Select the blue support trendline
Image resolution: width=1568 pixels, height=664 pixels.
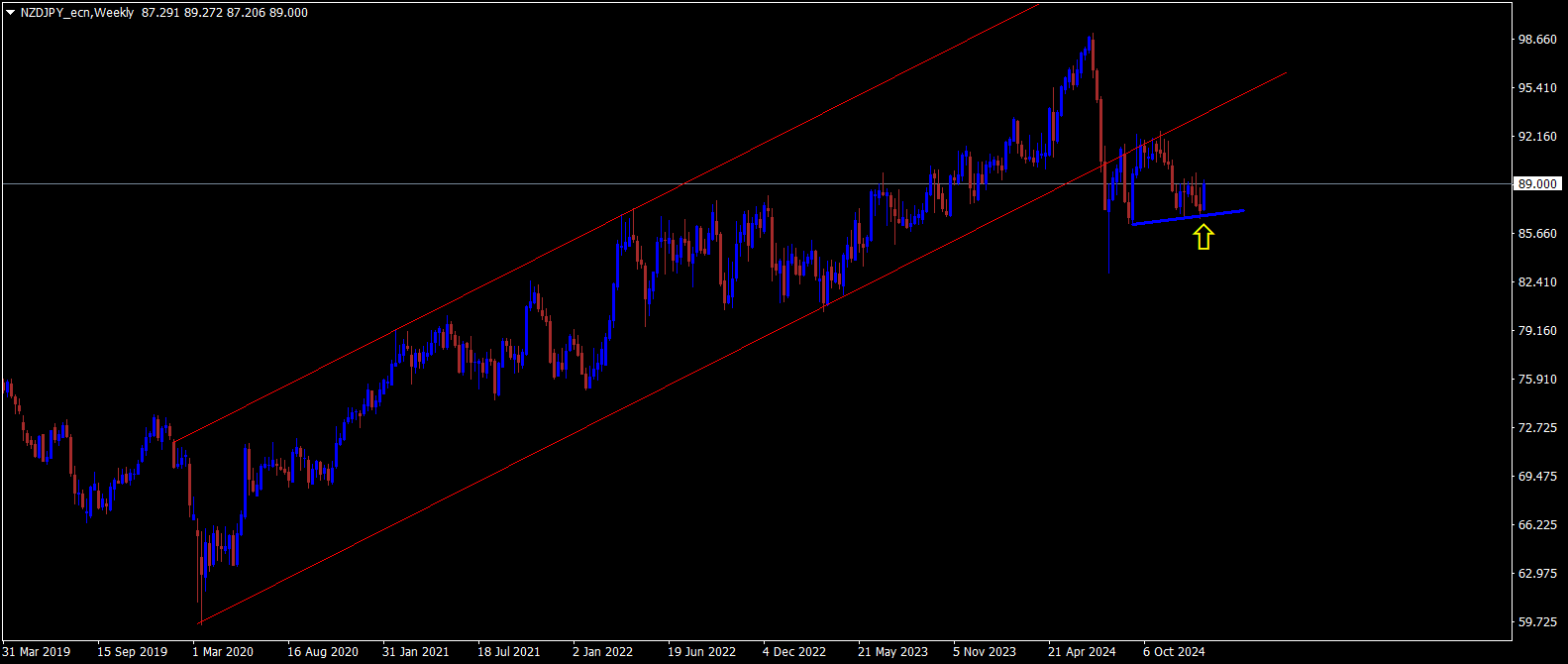click(x=1188, y=217)
